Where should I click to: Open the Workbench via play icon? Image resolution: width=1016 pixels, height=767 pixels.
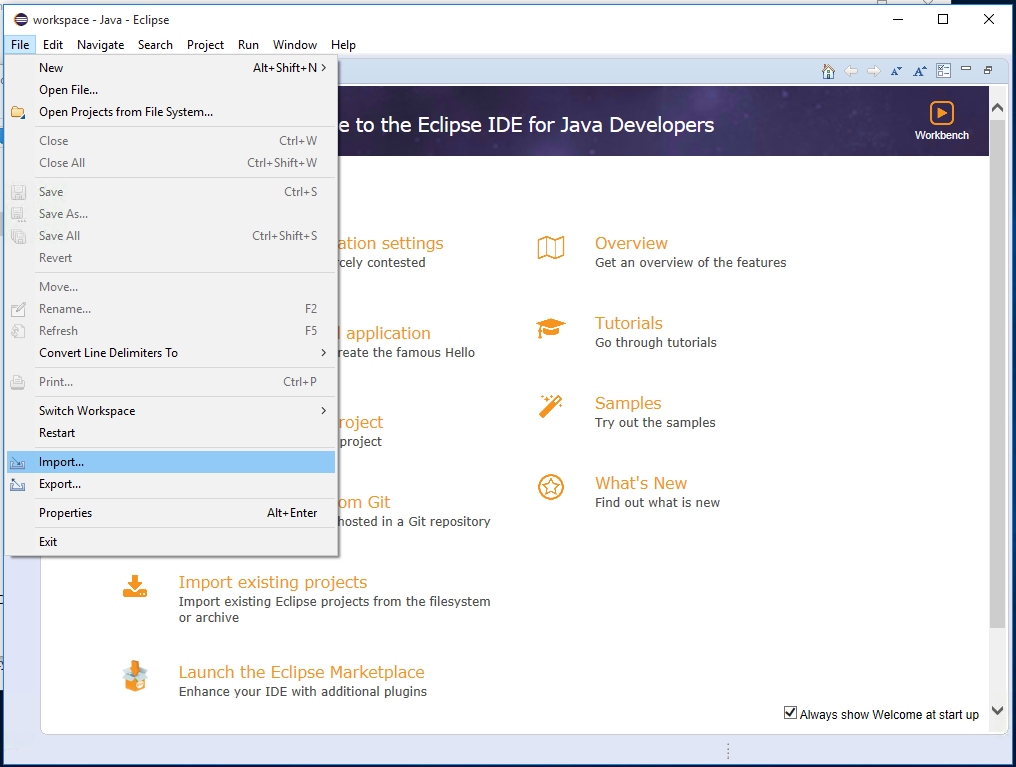click(941, 113)
